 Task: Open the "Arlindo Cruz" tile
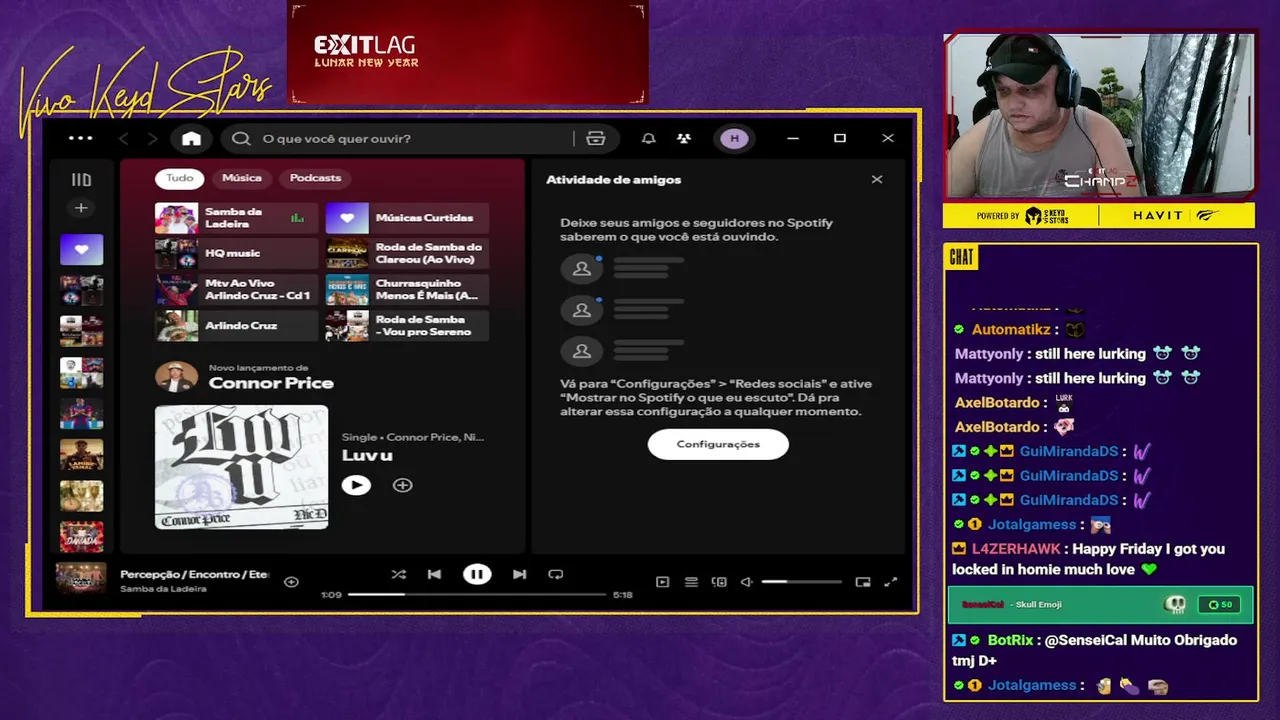tap(236, 326)
